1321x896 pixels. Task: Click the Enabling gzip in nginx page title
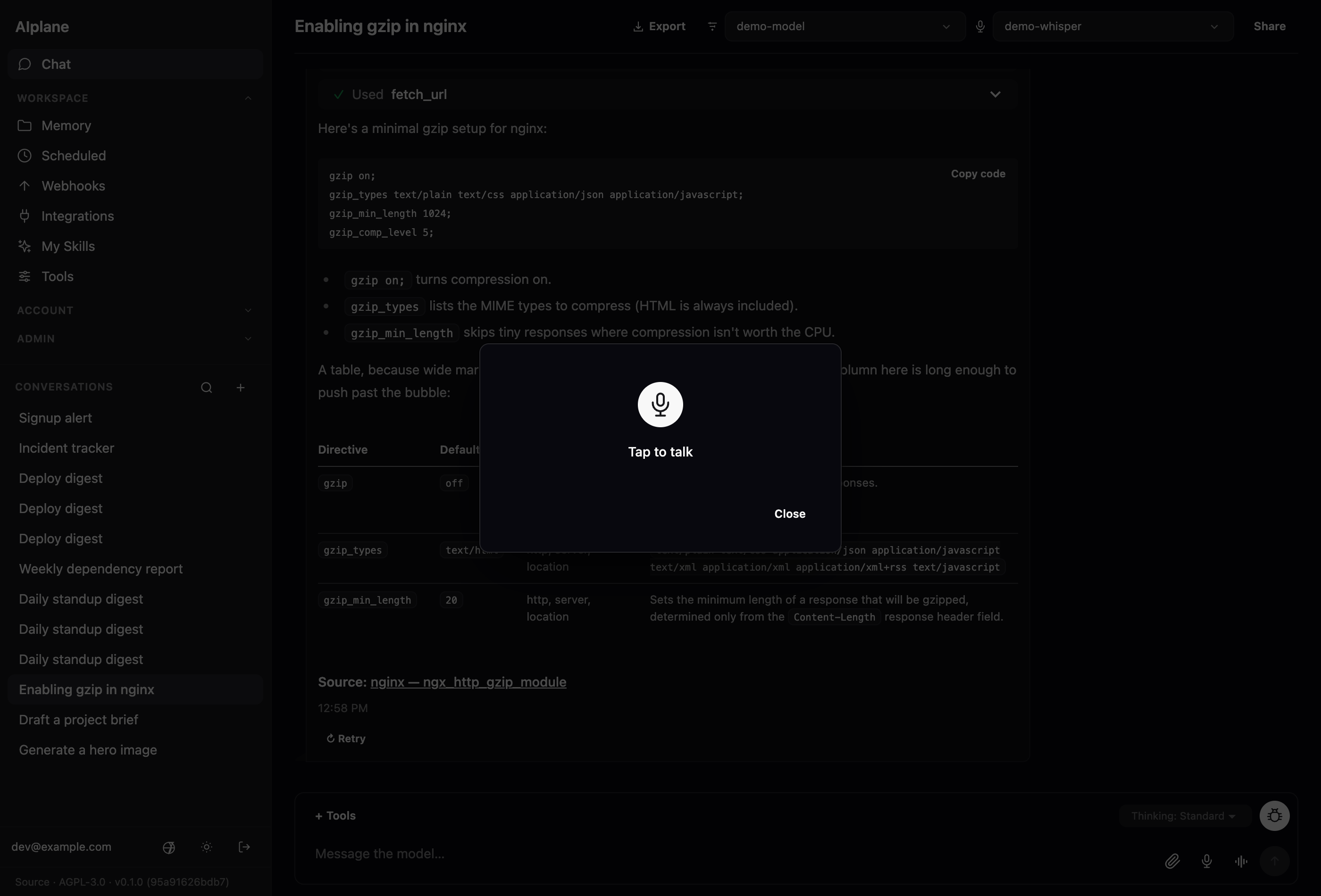coord(380,26)
